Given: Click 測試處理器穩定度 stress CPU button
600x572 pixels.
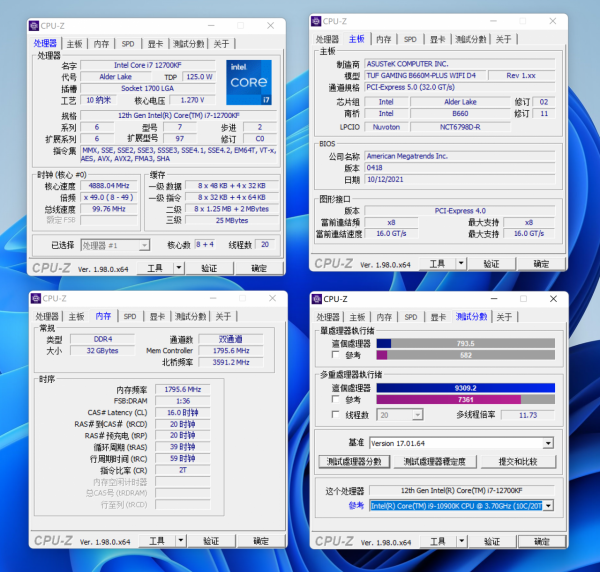Looking at the screenshot, I should click(x=435, y=461).
